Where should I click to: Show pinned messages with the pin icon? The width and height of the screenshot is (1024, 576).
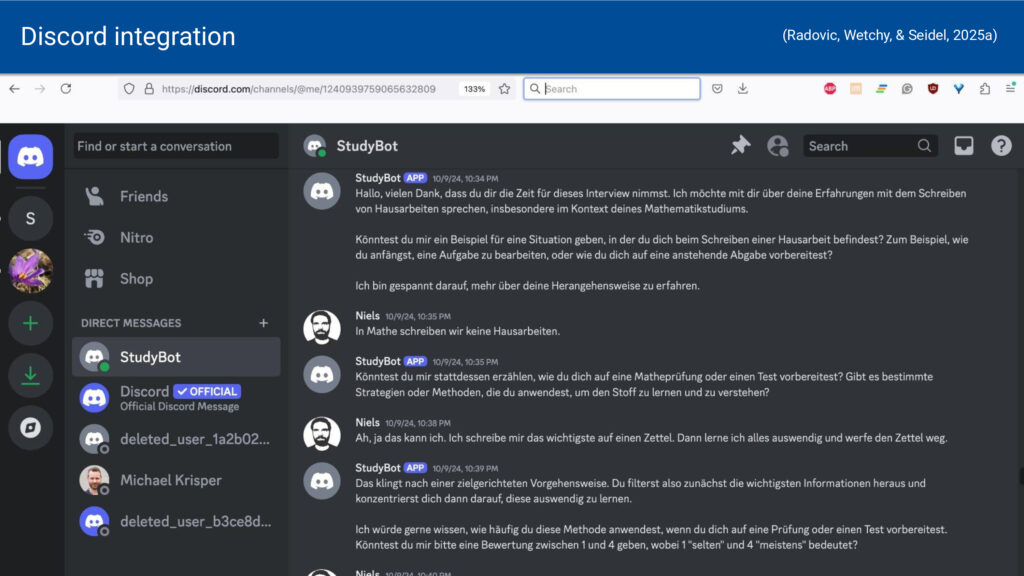tap(740, 146)
